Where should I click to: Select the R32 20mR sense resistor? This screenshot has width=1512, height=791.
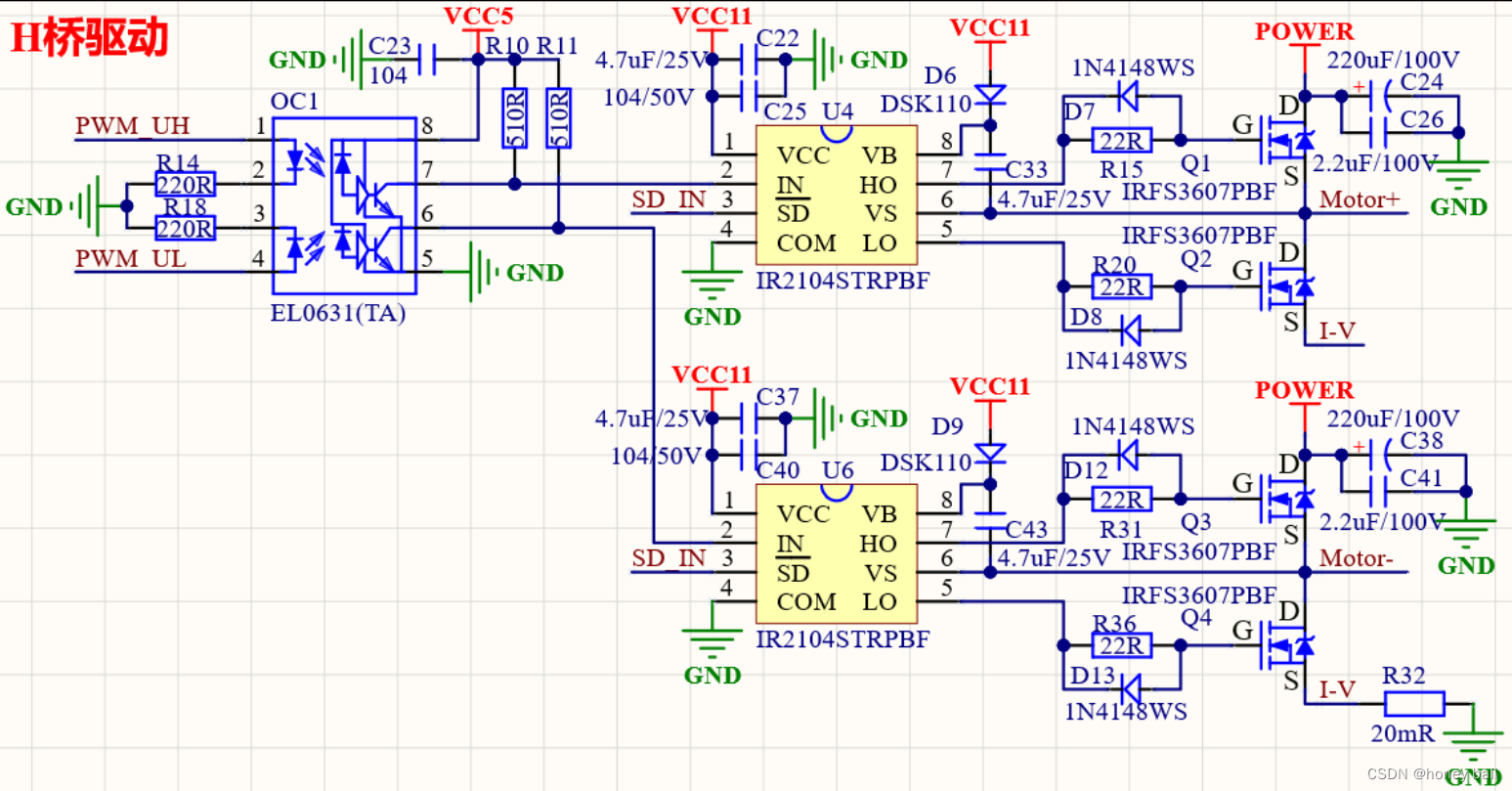(1414, 703)
